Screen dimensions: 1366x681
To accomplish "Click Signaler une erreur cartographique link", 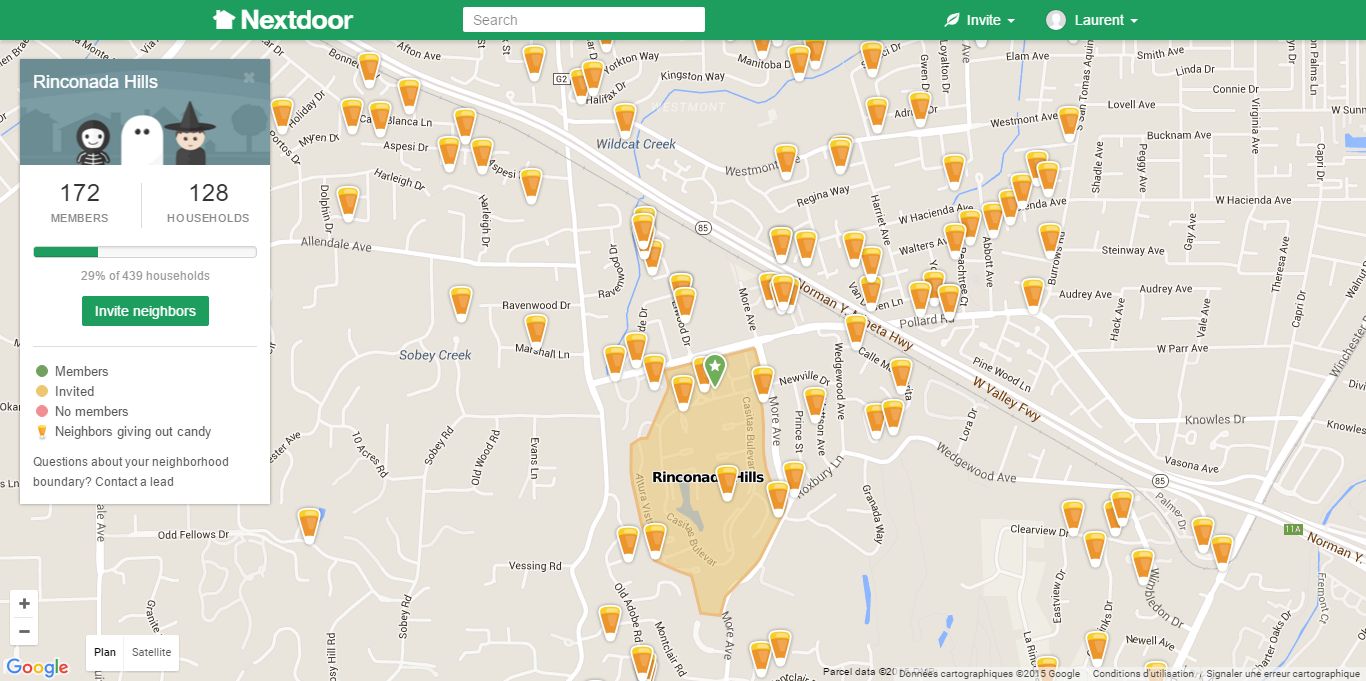I will point(1283,674).
